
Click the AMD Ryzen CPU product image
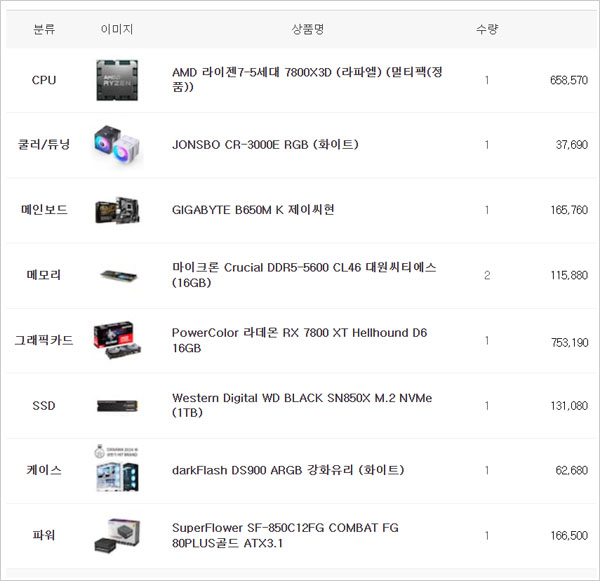click(117, 80)
